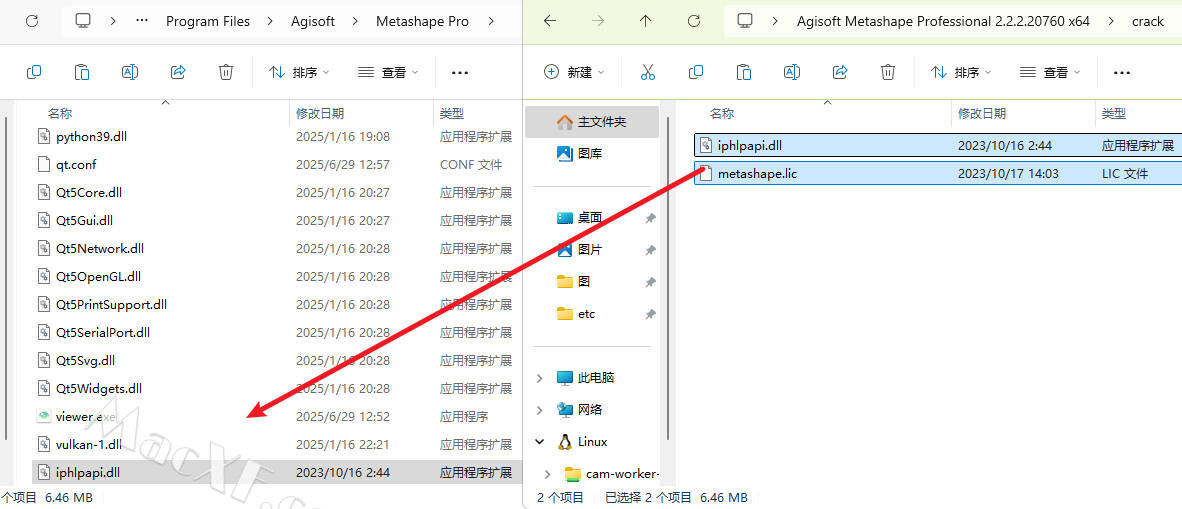Sort right window by 修改日期 column

pyautogui.click(x=982, y=114)
